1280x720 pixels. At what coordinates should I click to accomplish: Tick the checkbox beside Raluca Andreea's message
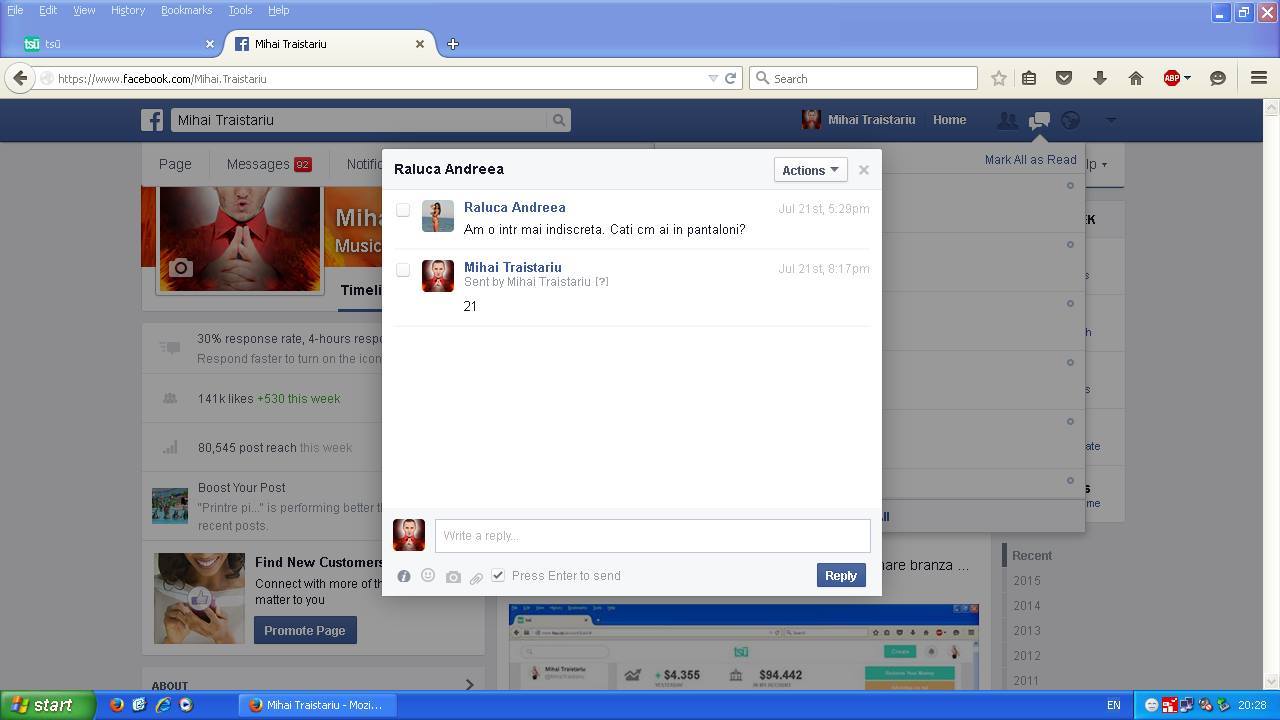coord(403,210)
